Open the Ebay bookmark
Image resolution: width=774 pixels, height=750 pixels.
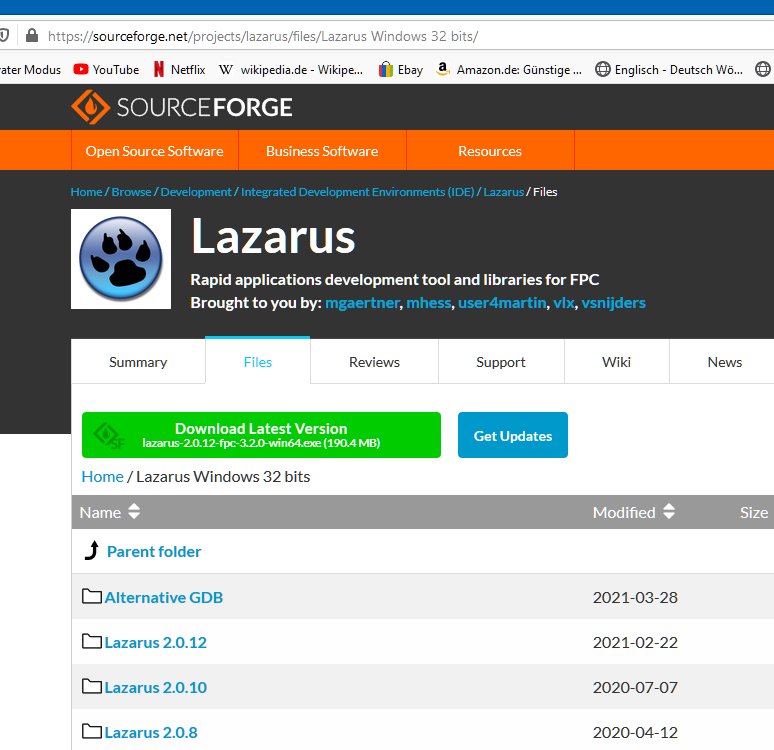point(401,70)
